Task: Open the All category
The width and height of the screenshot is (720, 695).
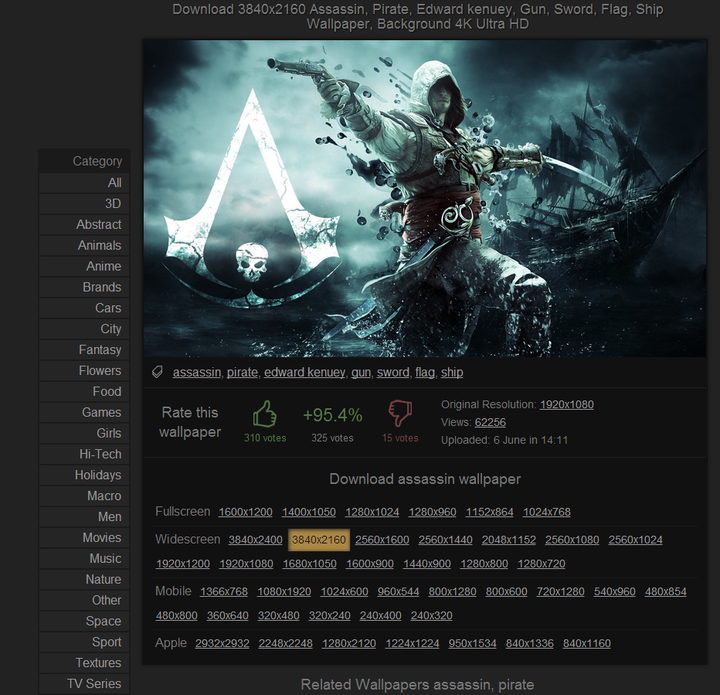Action: 84,183
